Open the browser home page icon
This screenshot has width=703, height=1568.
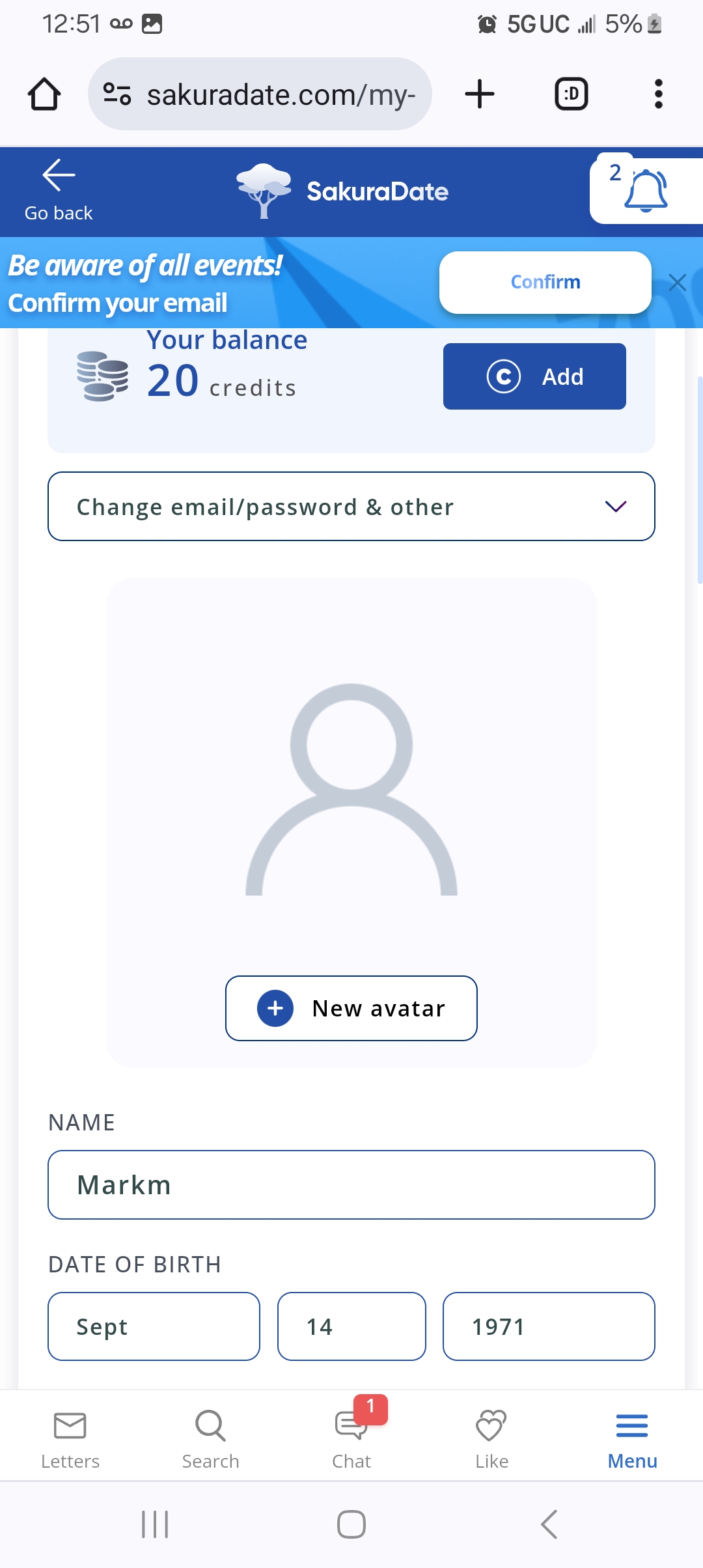(44, 94)
